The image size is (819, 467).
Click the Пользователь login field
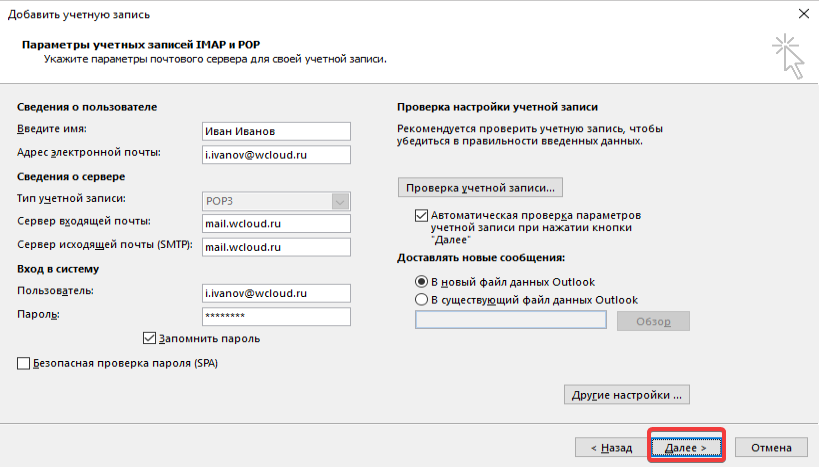tap(275, 292)
